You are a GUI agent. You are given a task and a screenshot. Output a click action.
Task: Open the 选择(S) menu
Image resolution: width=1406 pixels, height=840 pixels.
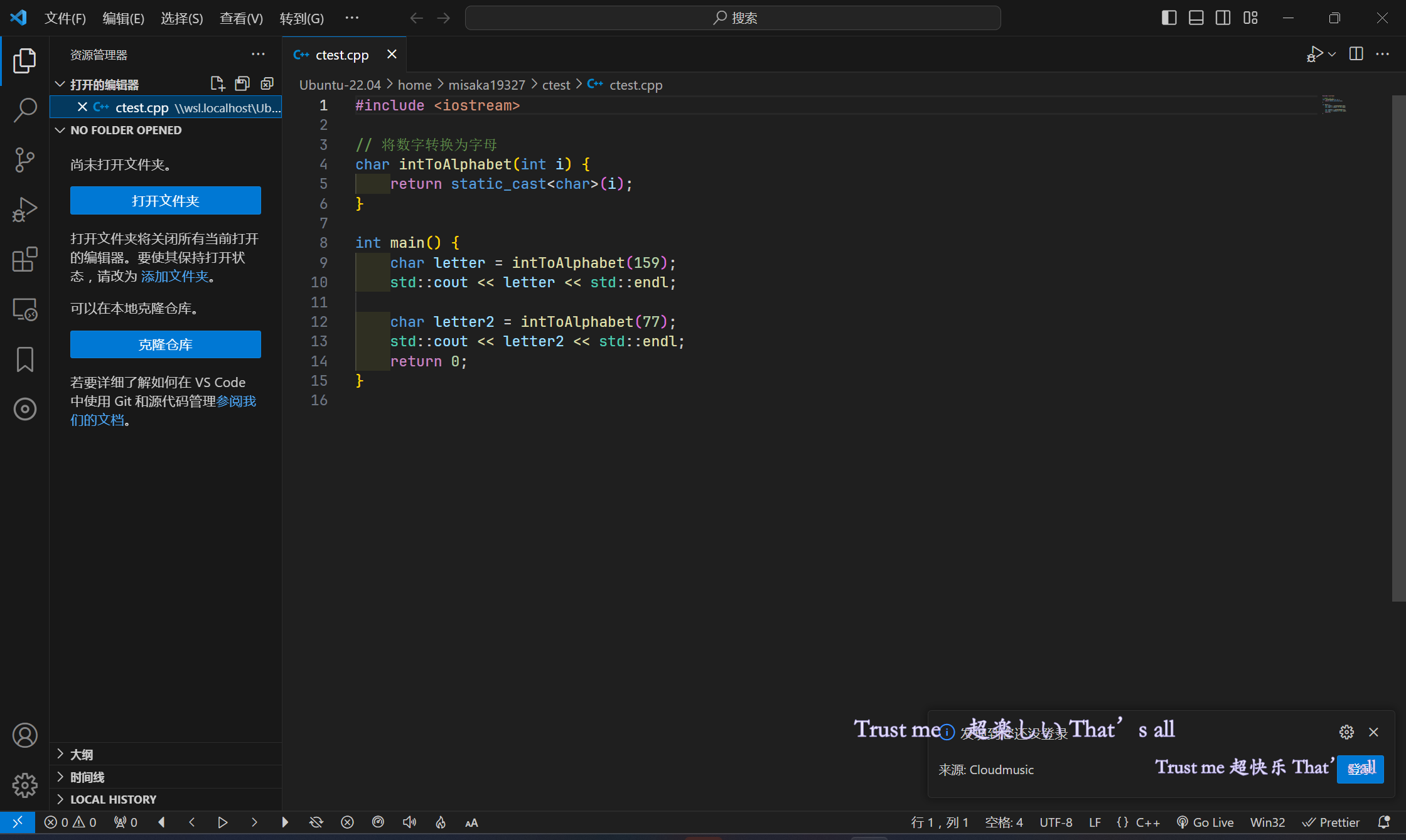181,18
